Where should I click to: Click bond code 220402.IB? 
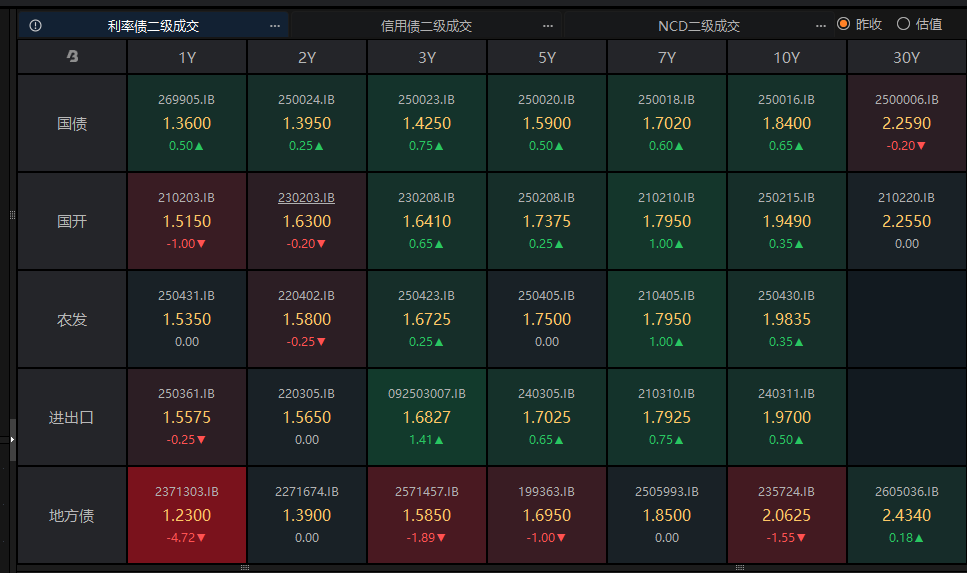pos(307,295)
